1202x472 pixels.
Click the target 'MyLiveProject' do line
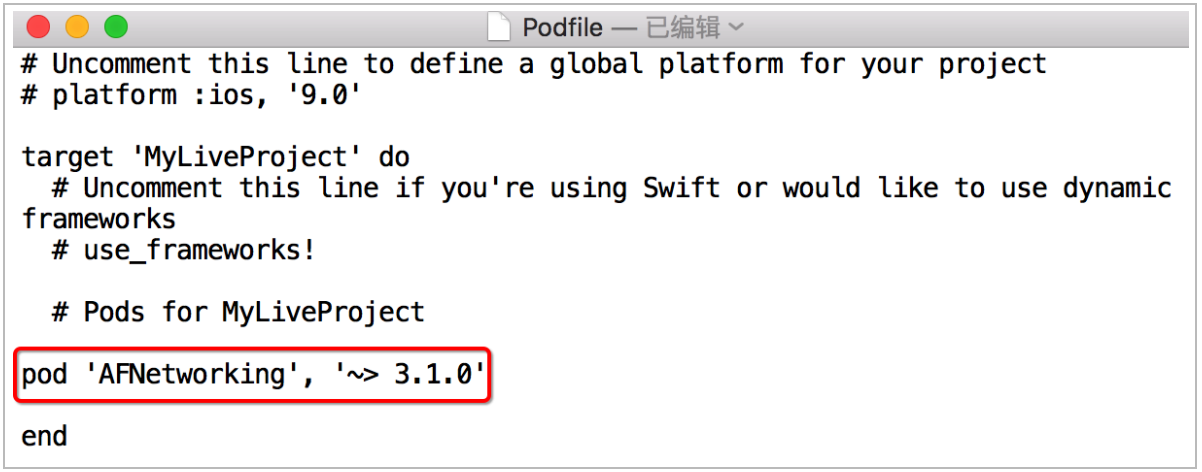[216, 158]
